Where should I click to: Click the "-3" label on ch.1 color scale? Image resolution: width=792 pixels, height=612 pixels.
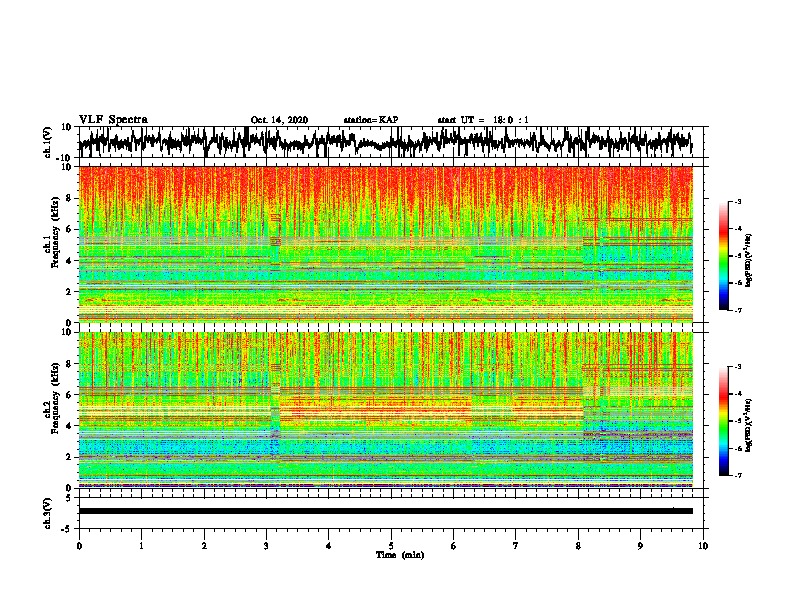[737, 201]
